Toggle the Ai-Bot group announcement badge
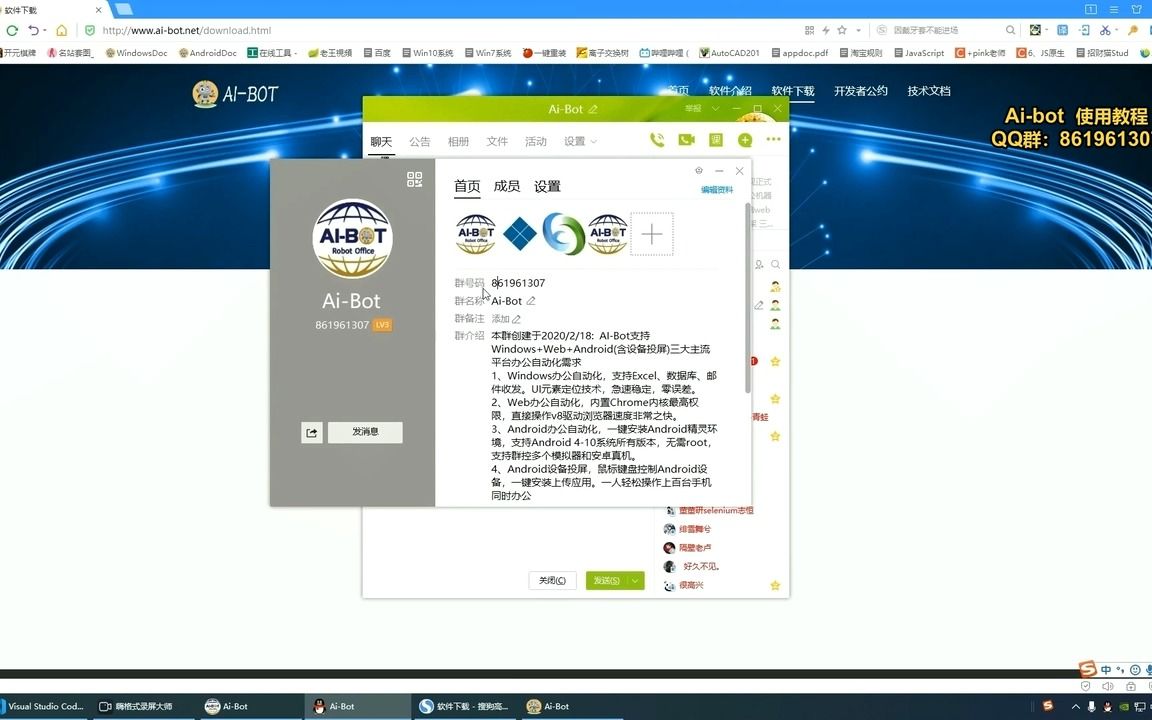 419,141
